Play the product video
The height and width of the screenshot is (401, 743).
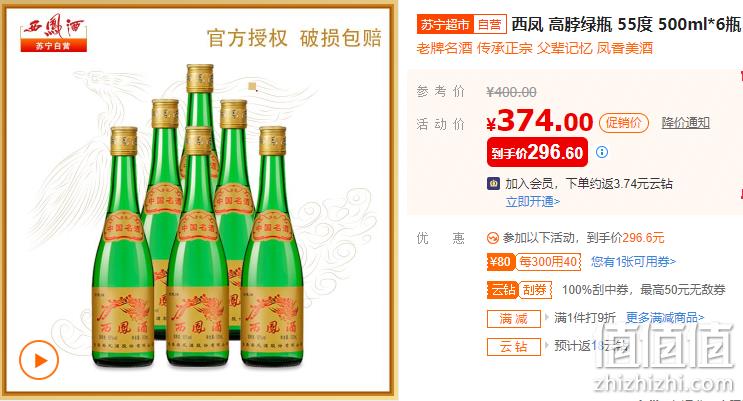pyautogui.click(x=39, y=360)
